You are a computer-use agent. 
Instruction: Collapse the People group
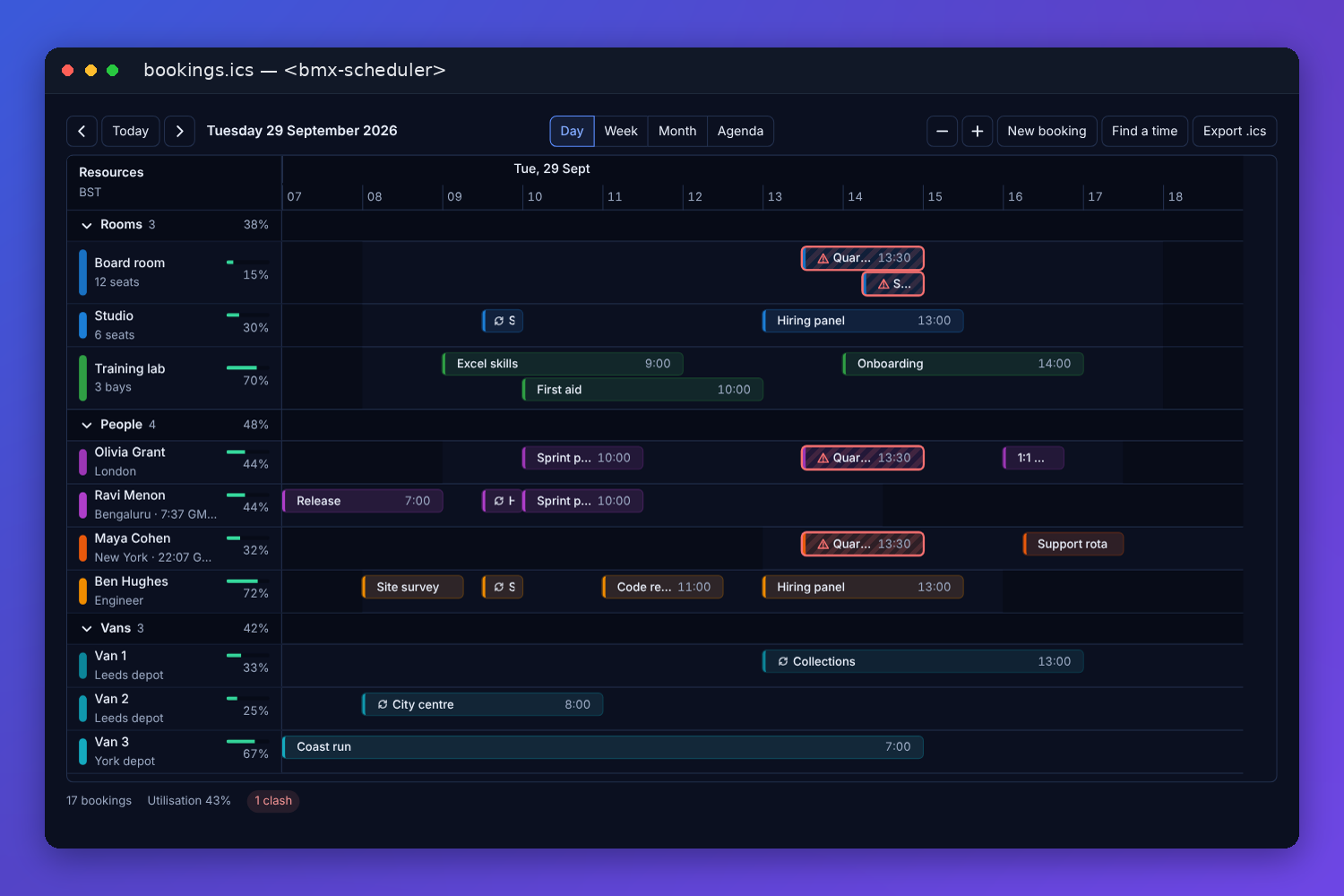click(87, 425)
